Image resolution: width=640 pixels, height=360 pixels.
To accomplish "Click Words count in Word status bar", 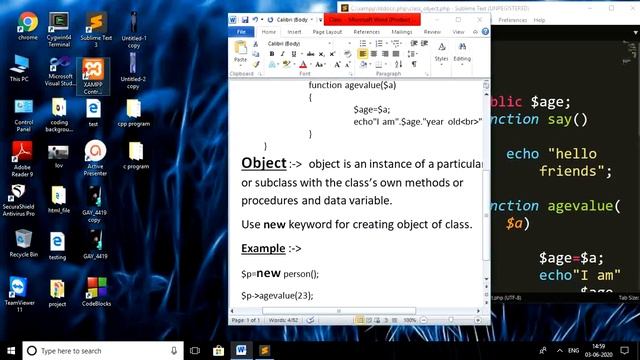I will 283,320.
